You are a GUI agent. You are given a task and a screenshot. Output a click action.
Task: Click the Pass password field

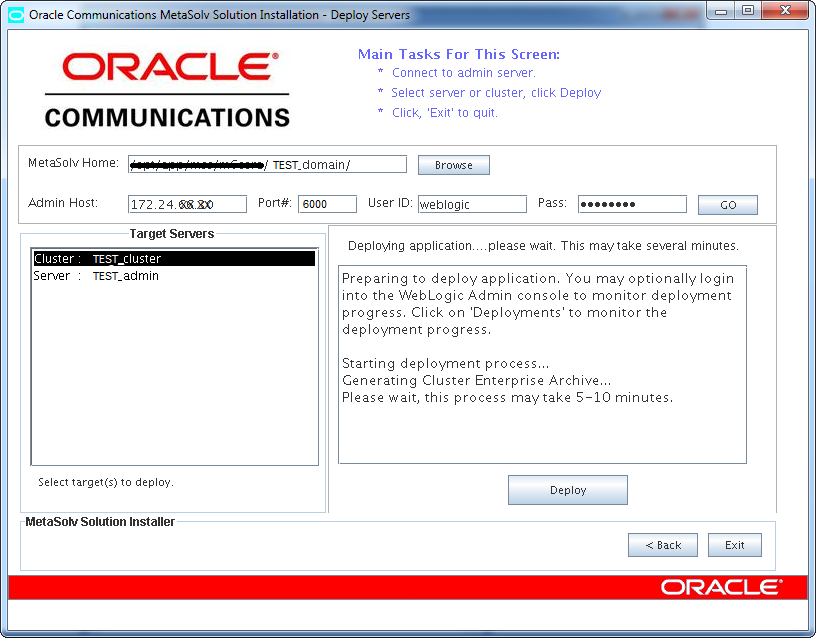[x=631, y=203]
